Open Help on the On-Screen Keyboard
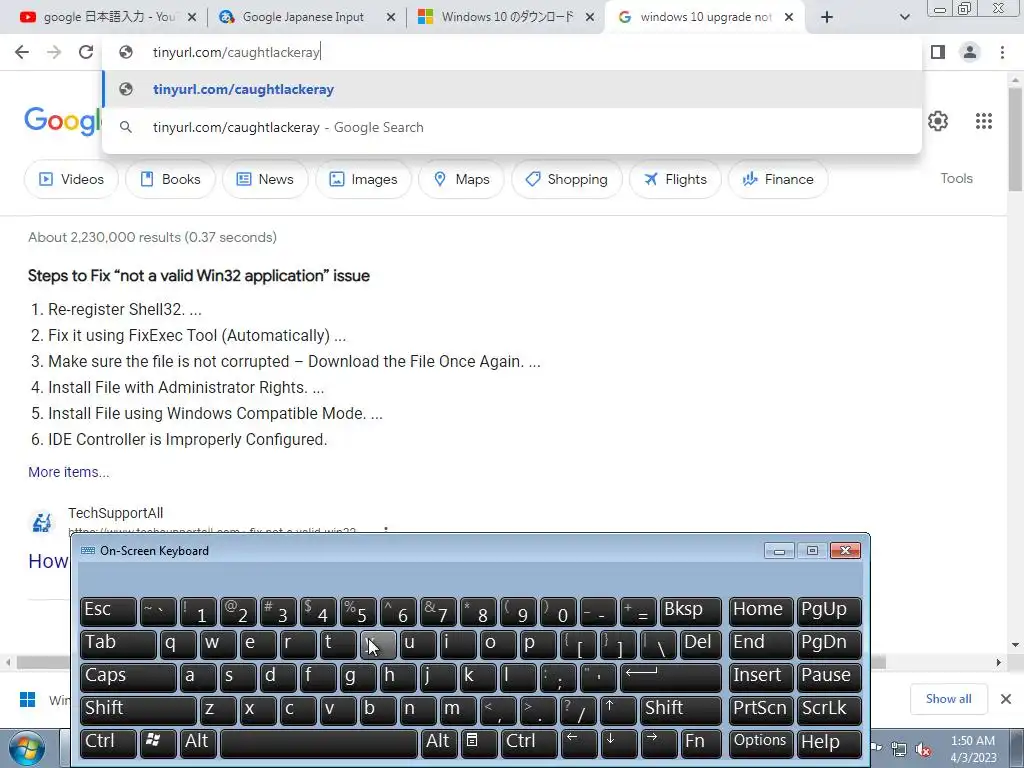The image size is (1024, 768). (829, 743)
